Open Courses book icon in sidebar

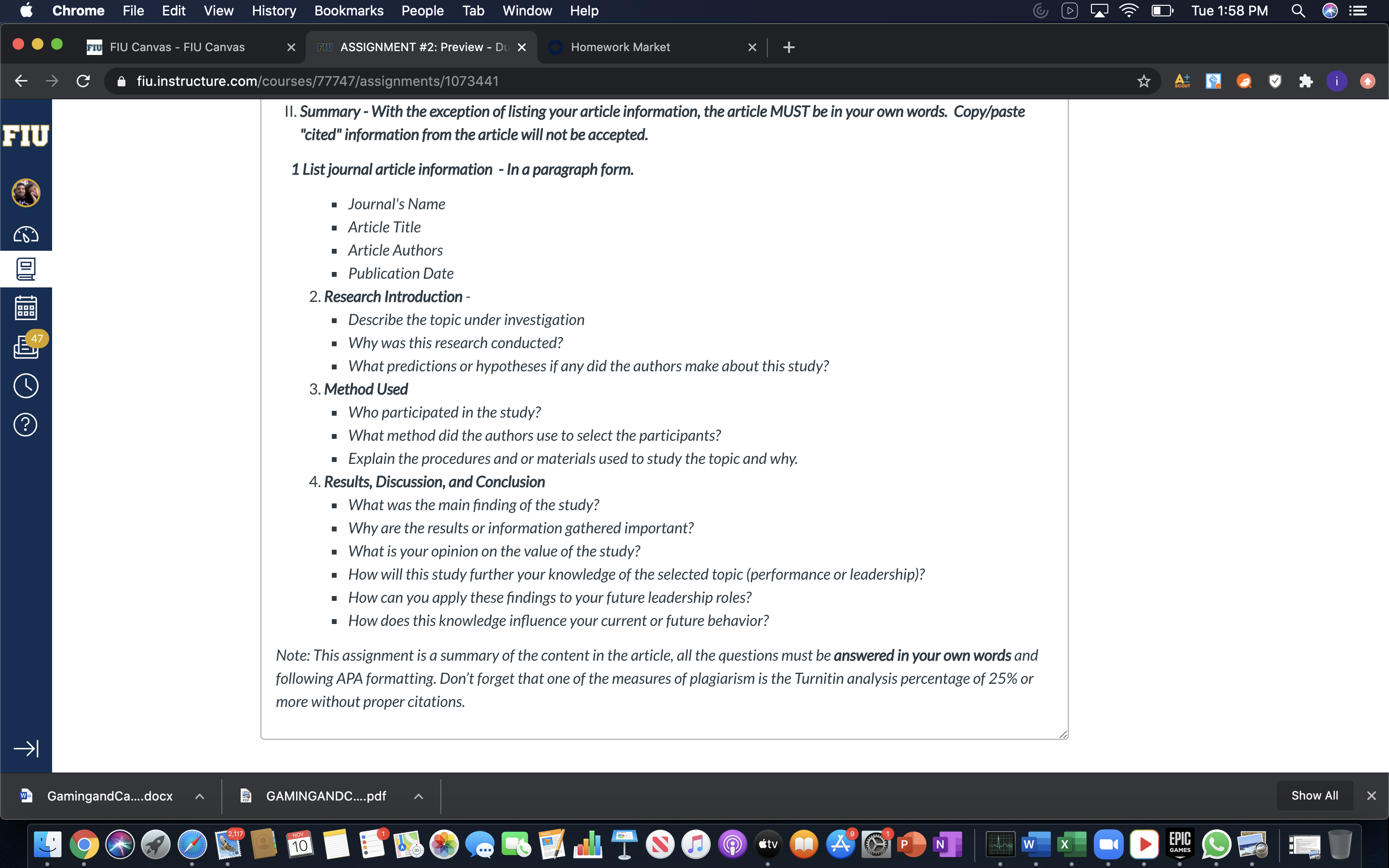(x=26, y=269)
